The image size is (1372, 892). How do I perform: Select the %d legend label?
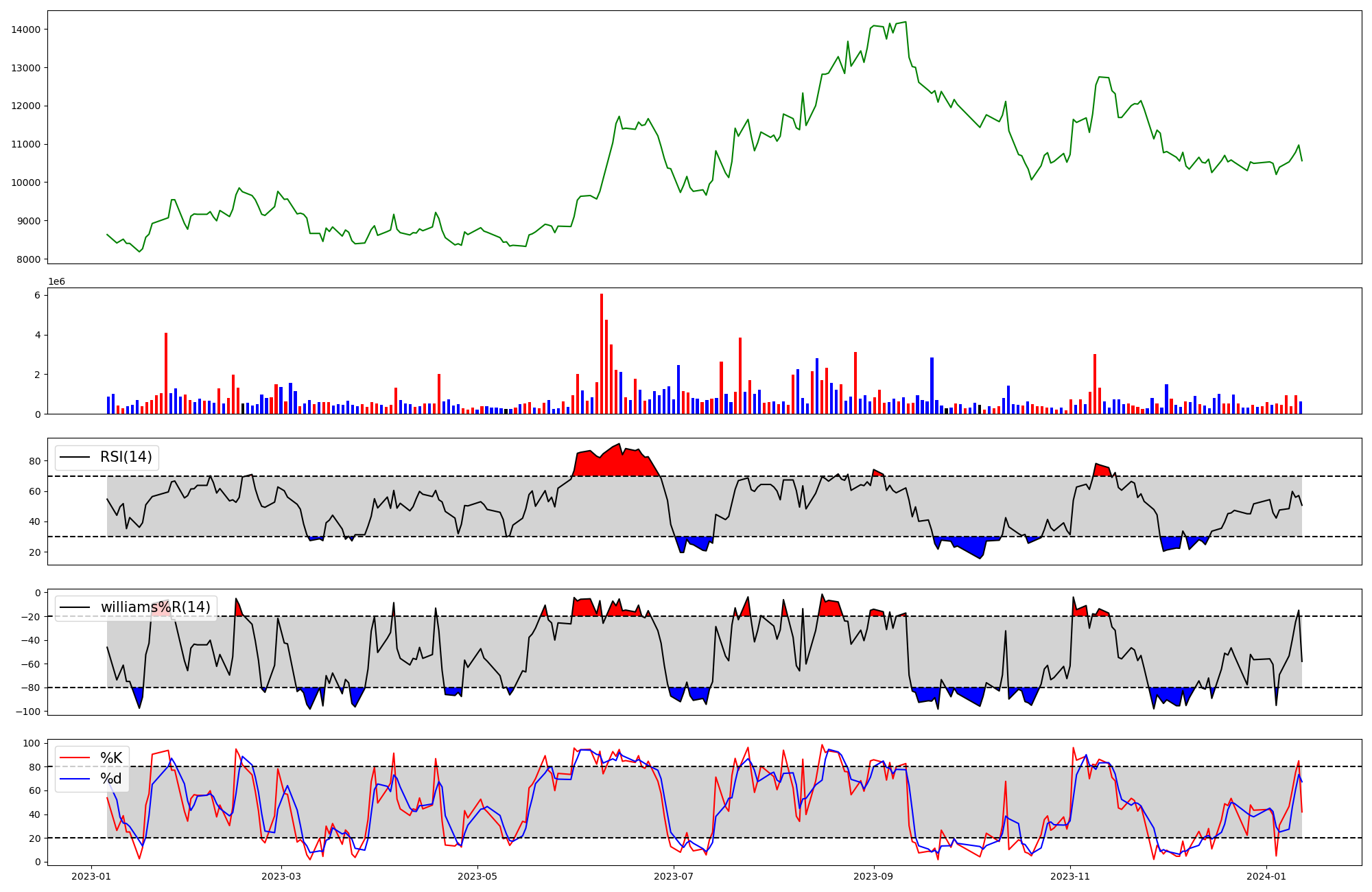click(111, 779)
